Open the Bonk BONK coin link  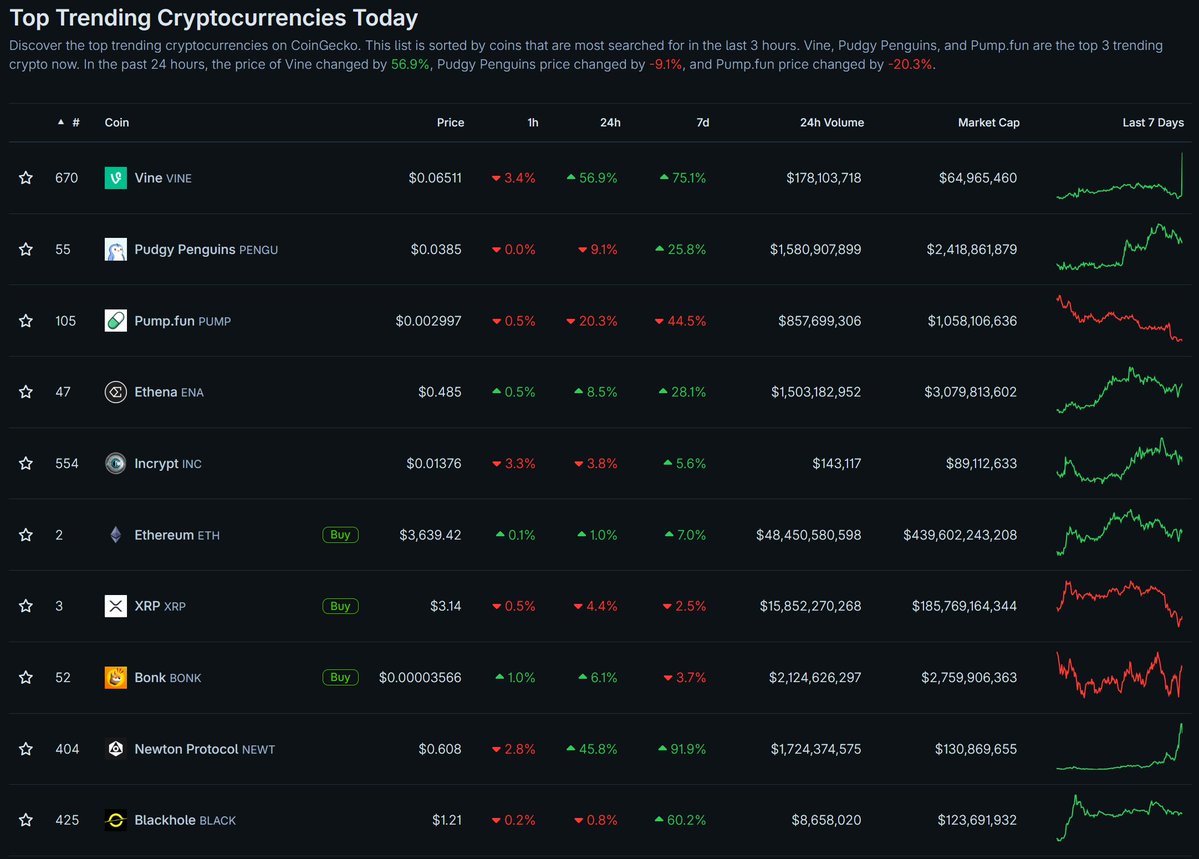[168, 677]
